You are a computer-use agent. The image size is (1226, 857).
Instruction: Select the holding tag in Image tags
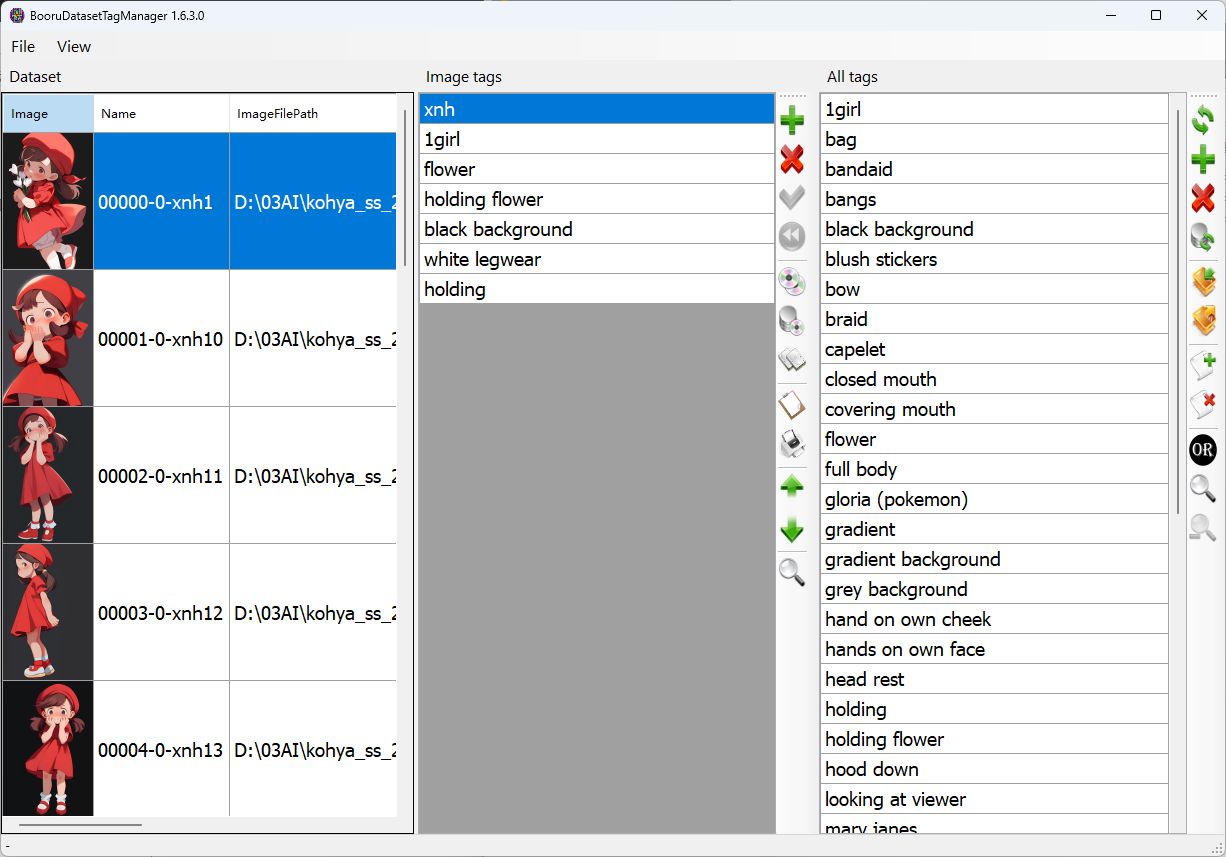[x=597, y=289]
